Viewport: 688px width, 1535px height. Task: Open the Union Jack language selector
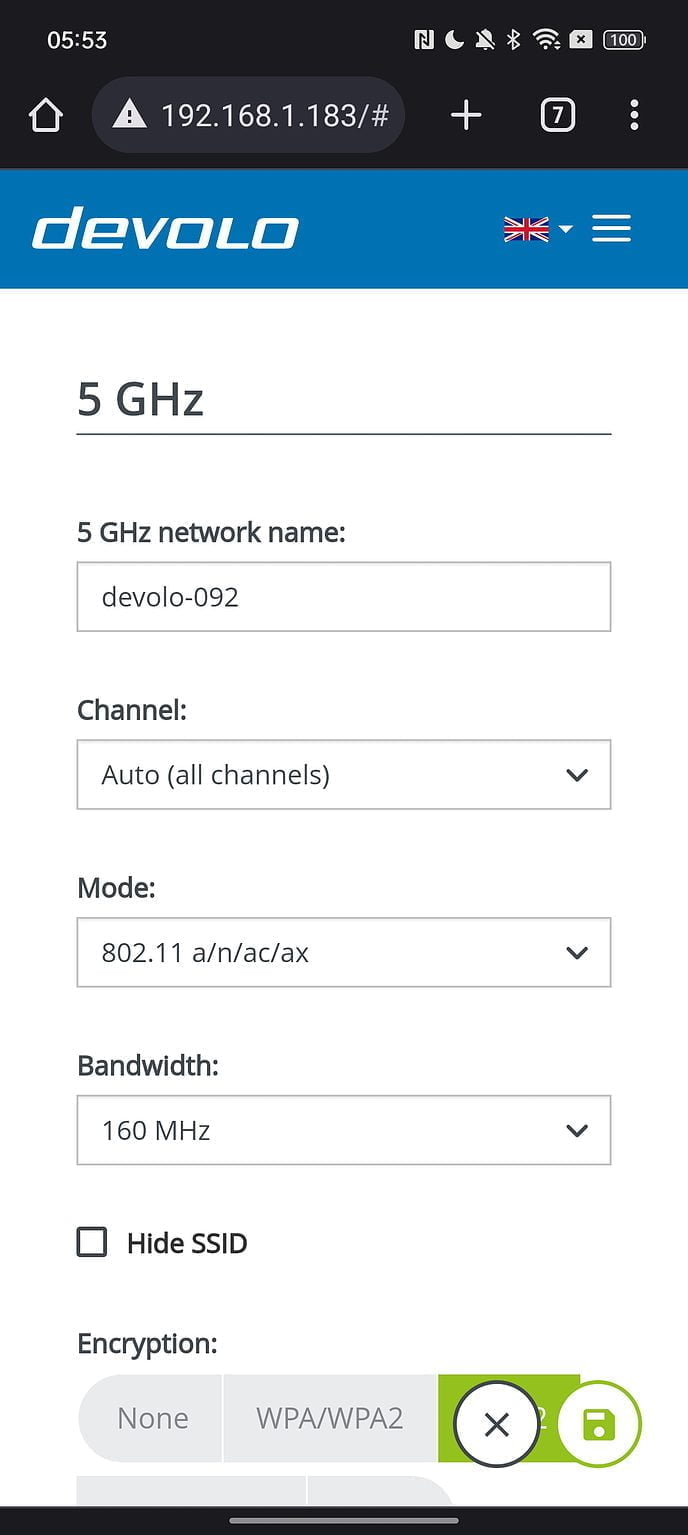click(527, 228)
